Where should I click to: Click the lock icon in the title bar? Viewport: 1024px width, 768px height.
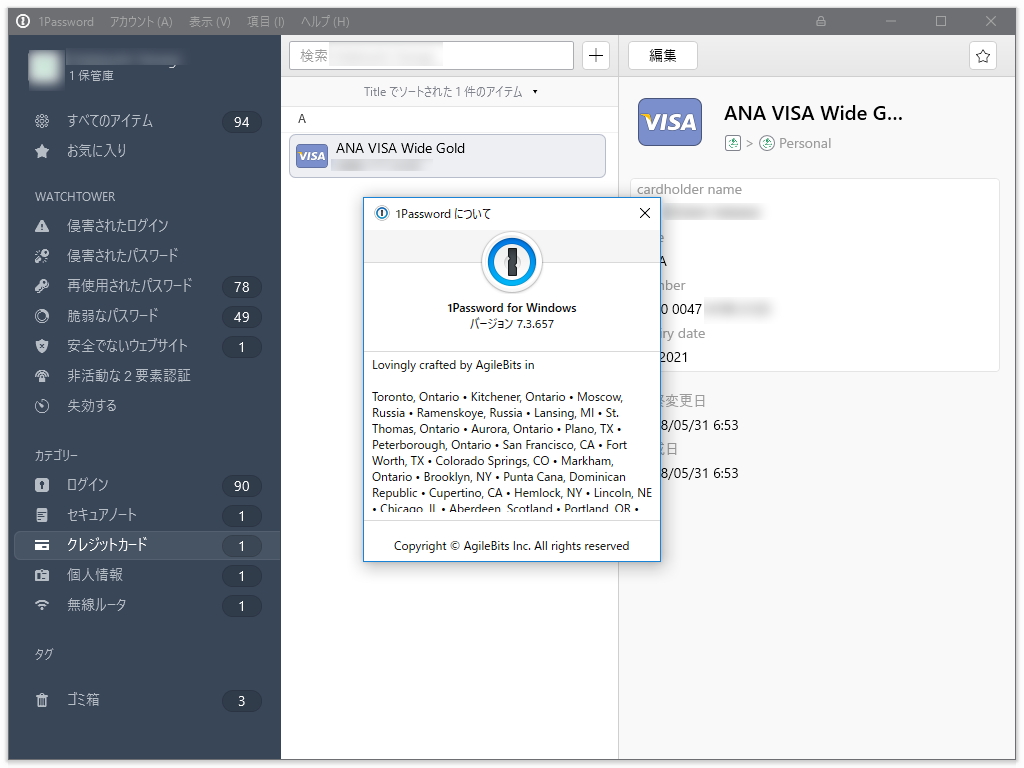pos(820,20)
